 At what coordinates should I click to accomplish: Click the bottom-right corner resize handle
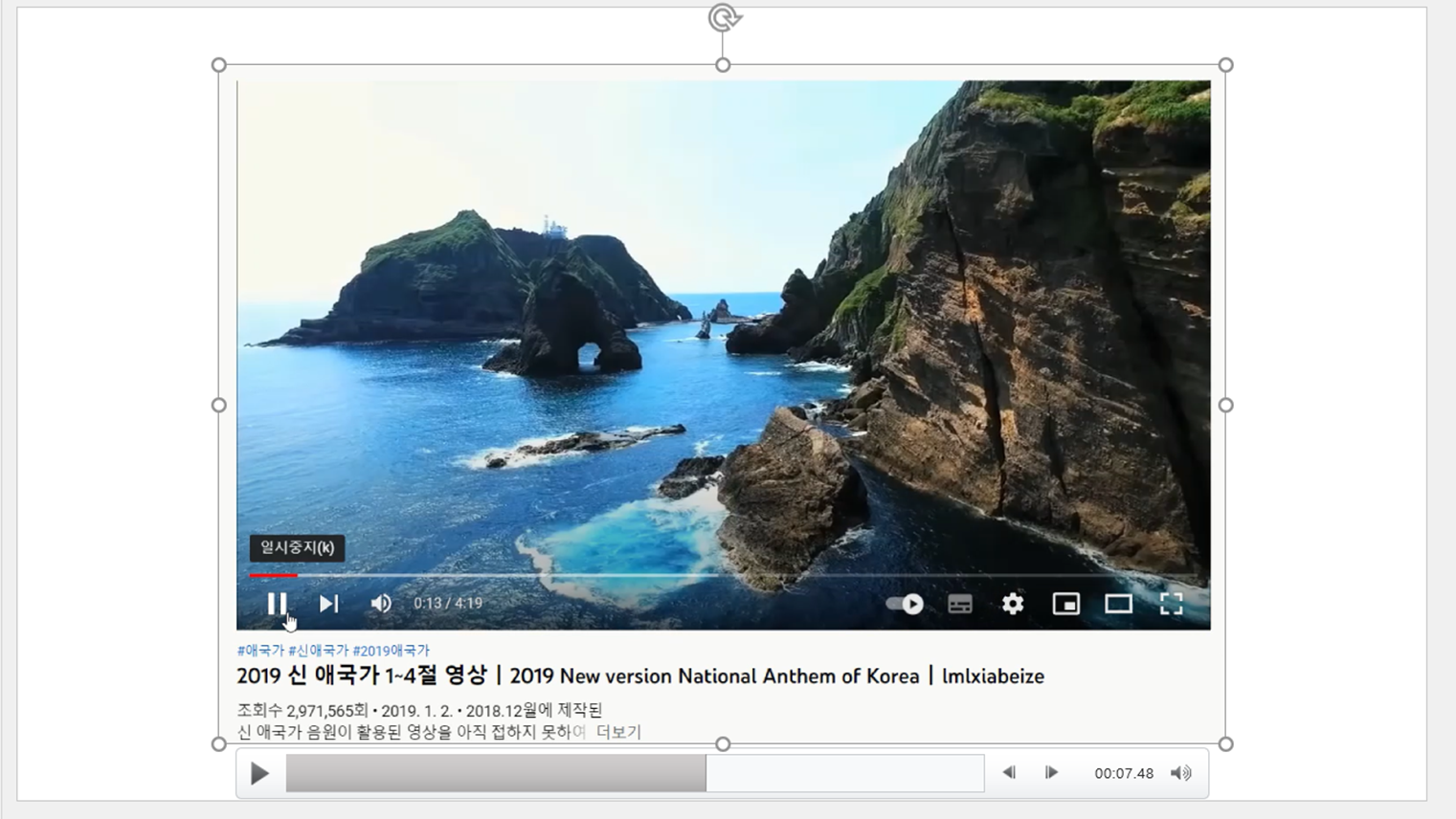[1225, 743]
